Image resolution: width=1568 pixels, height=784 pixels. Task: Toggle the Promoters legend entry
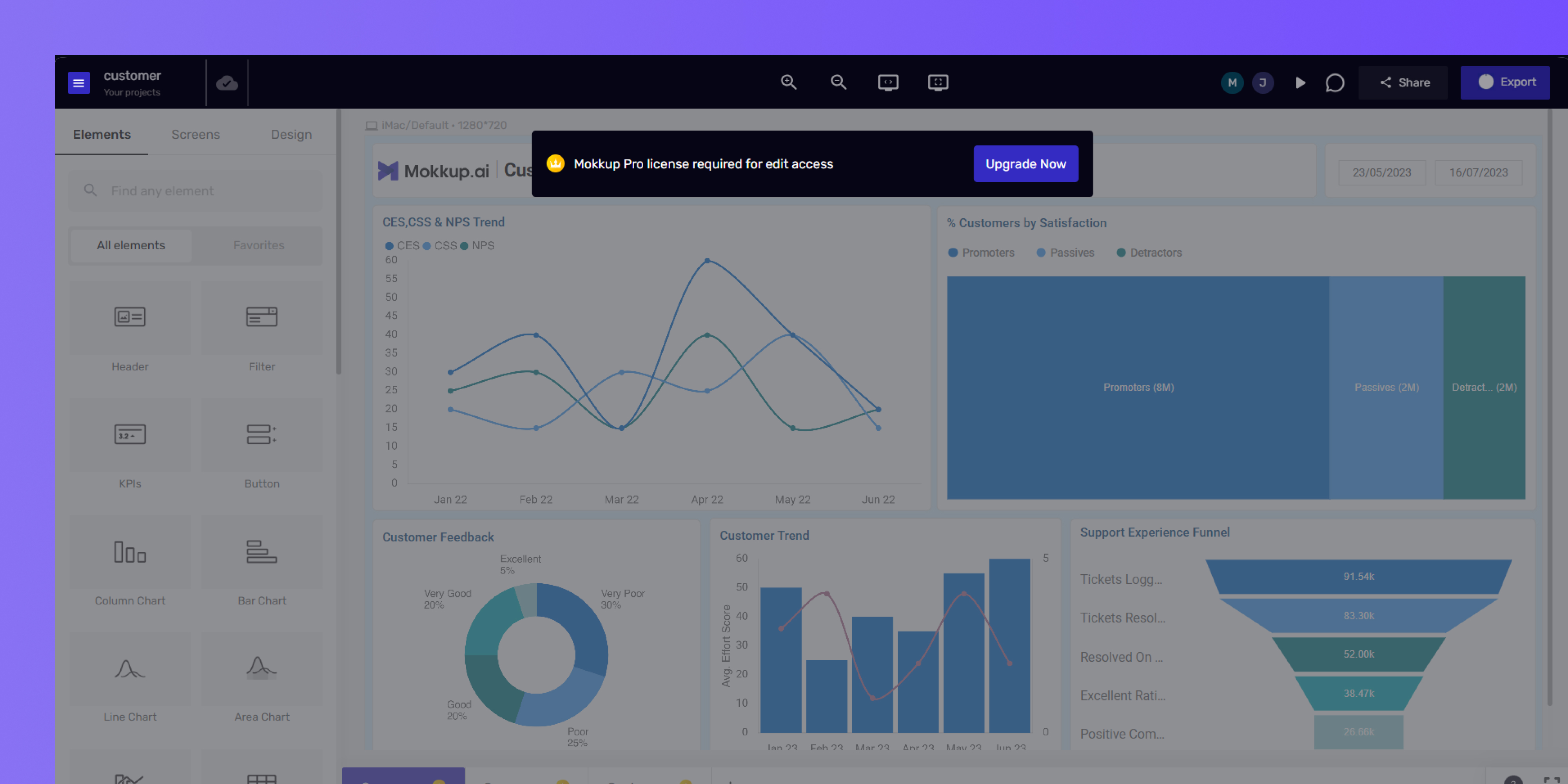[x=981, y=252]
